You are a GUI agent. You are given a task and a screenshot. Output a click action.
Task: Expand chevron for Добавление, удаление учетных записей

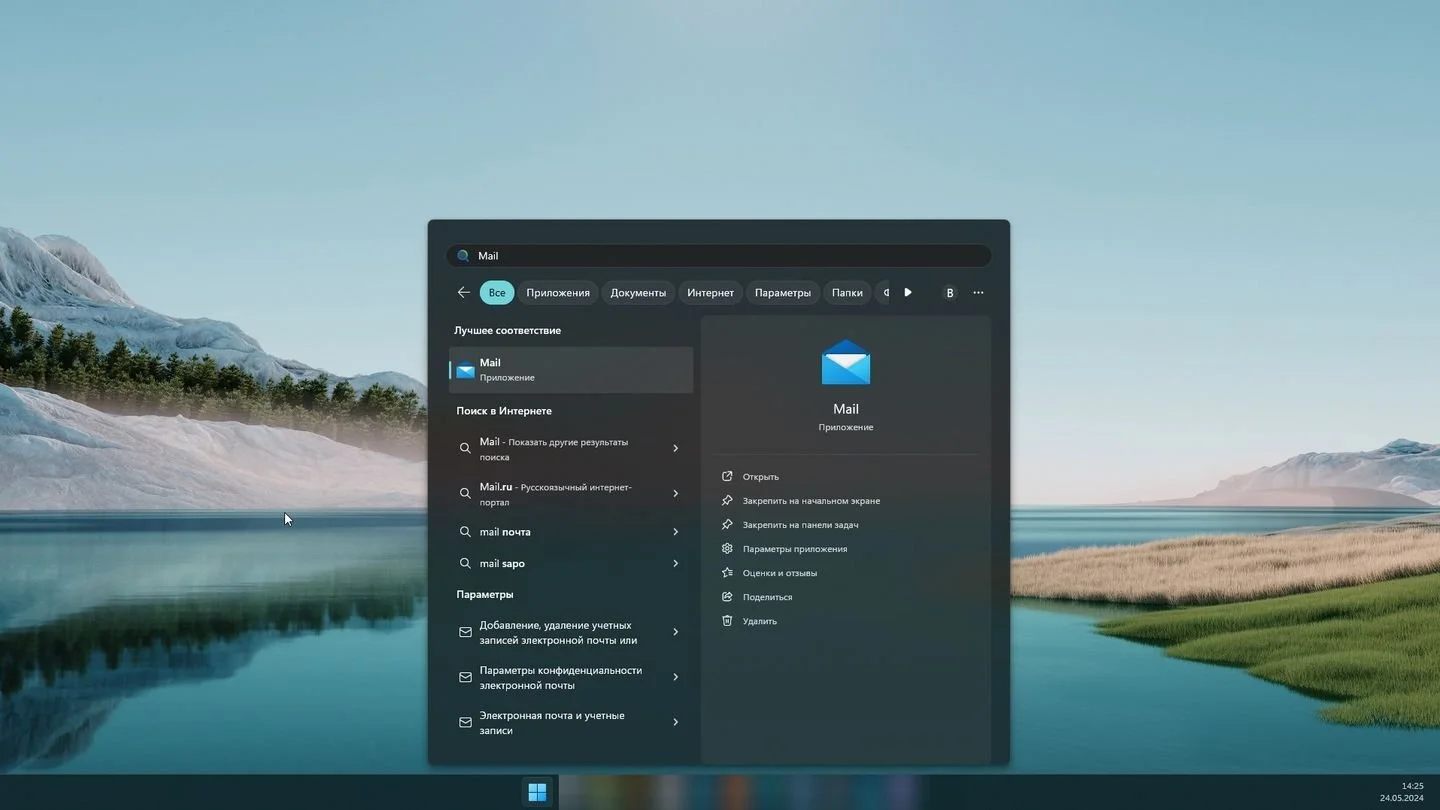click(676, 633)
